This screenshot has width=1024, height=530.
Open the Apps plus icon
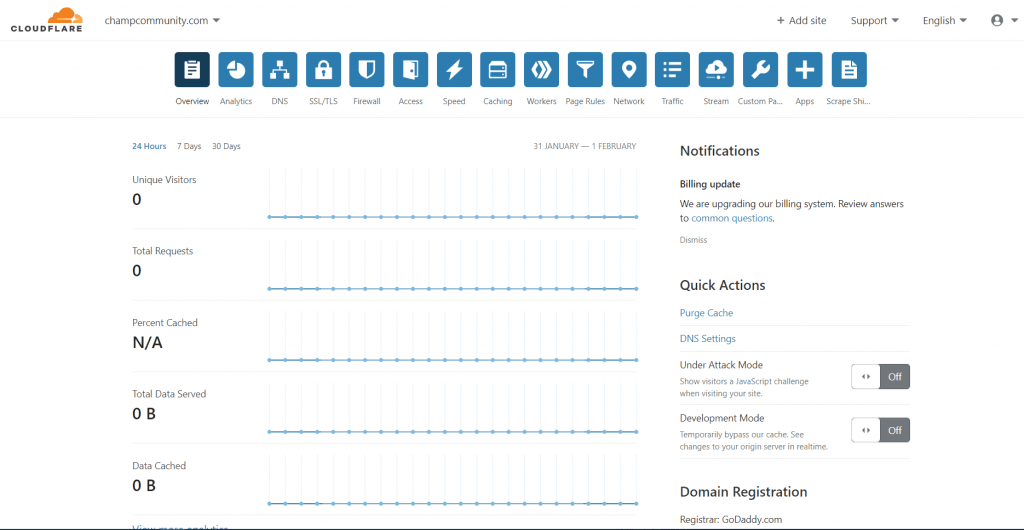pos(805,70)
